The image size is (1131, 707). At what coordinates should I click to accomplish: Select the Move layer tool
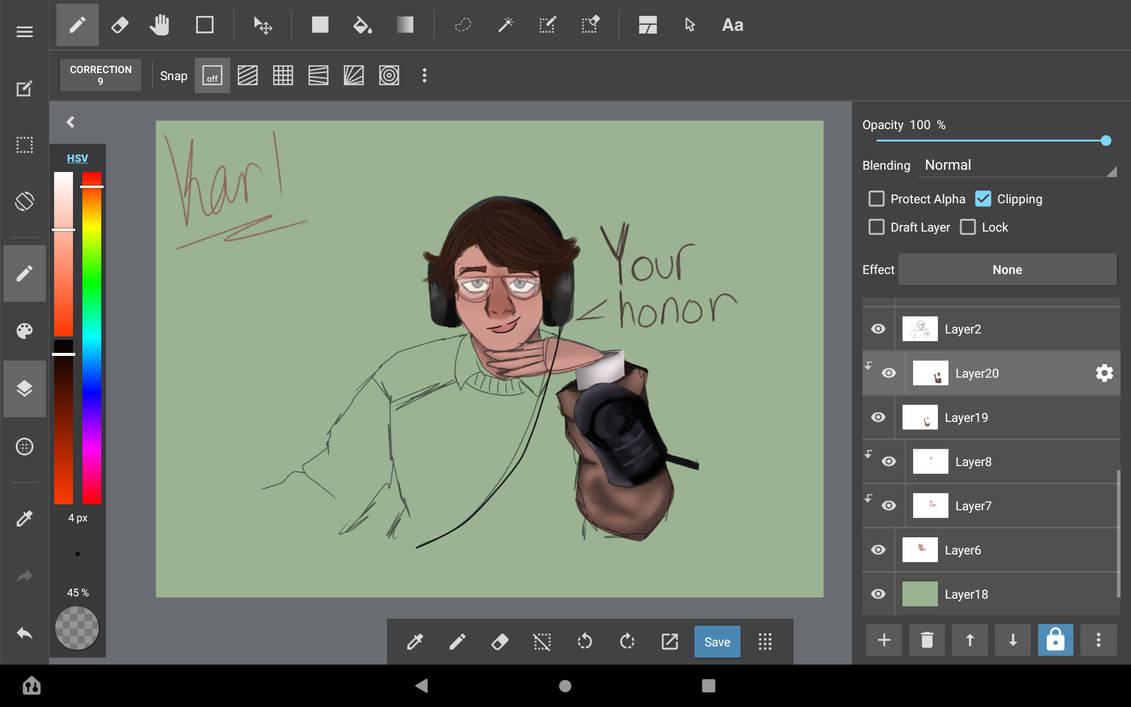tap(263, 25)
